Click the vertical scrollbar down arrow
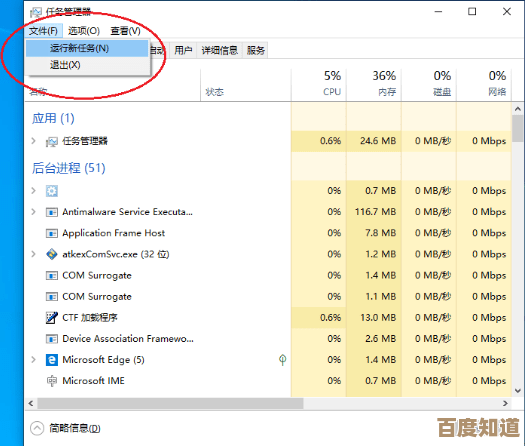525x446 pixels. [518, 391]
